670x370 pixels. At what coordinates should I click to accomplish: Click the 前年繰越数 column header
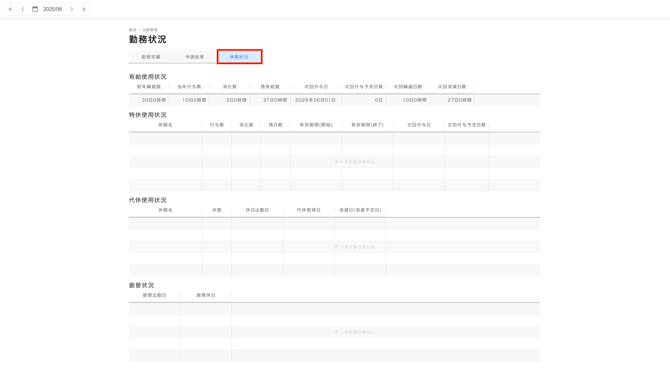pyautogui.click(x=149, y=87)
